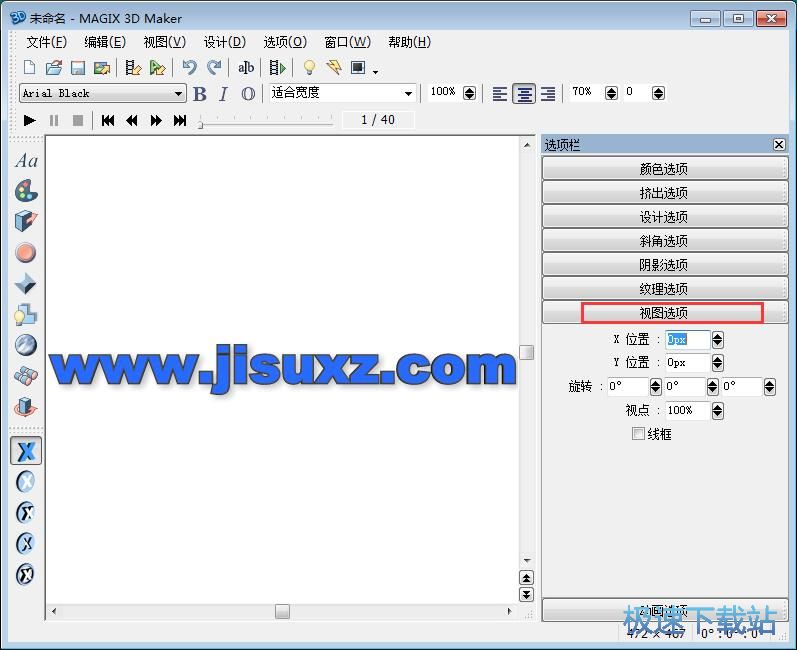This screenshot has width=797, height=650.
Task: Click the Save icon in toolbar
Action: [x=78, y=68]
